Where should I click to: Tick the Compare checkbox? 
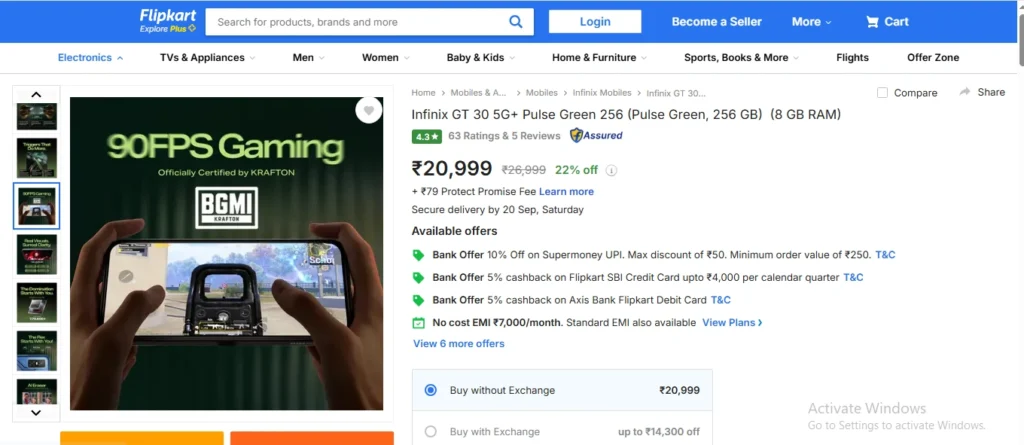point(882,93)
